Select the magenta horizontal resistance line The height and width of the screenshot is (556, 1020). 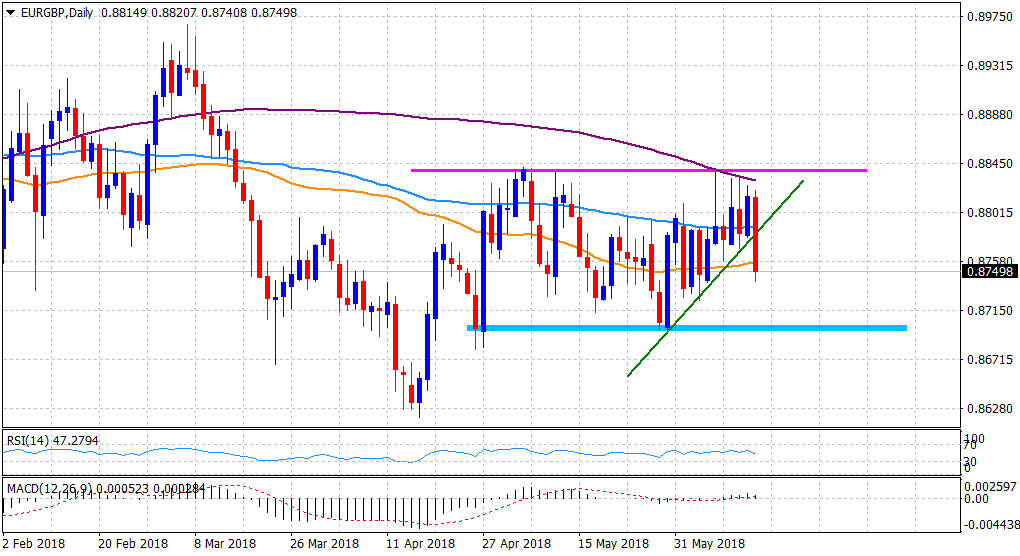pyautogui.click(x=640, y=171)
